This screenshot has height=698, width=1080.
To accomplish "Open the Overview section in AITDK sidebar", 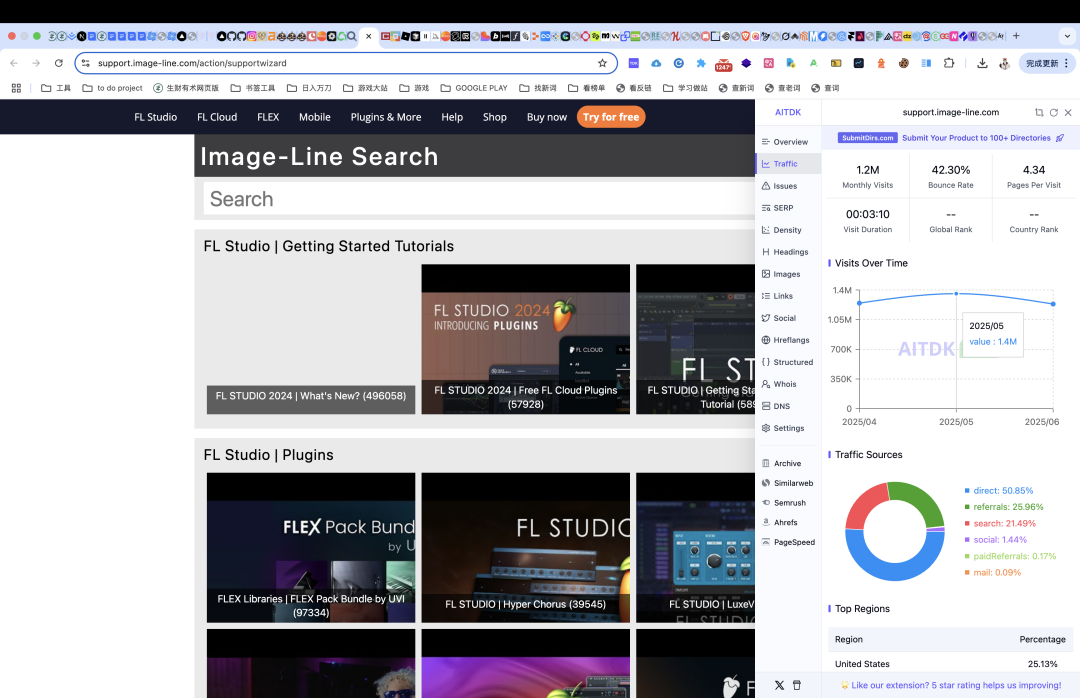I will [x=788, y=142].
